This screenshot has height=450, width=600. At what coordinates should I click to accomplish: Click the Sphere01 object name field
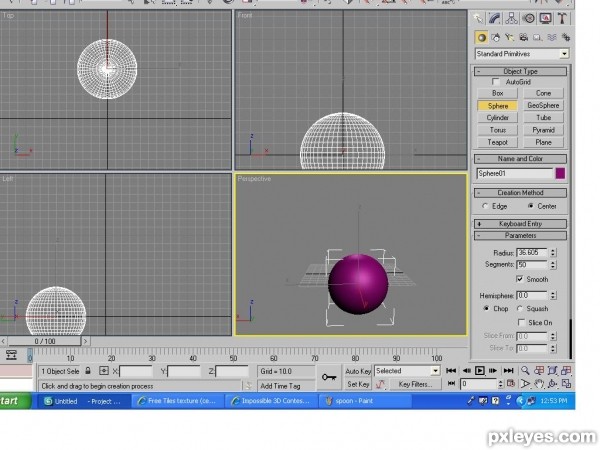tap(515, 174)
